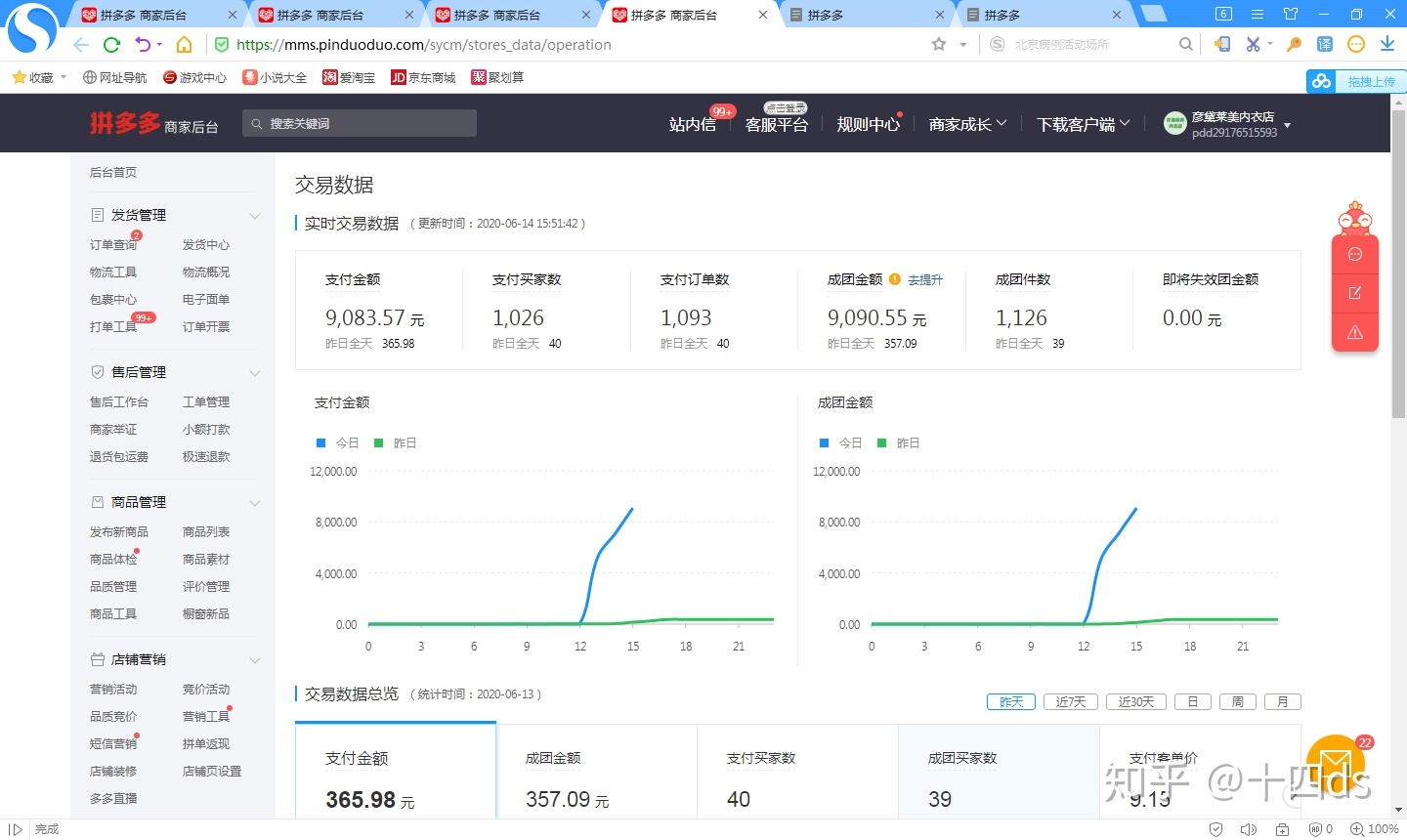Click the Sogou browser logo
The height and width of the screenshot is (840, 1407).
point(32,29)
